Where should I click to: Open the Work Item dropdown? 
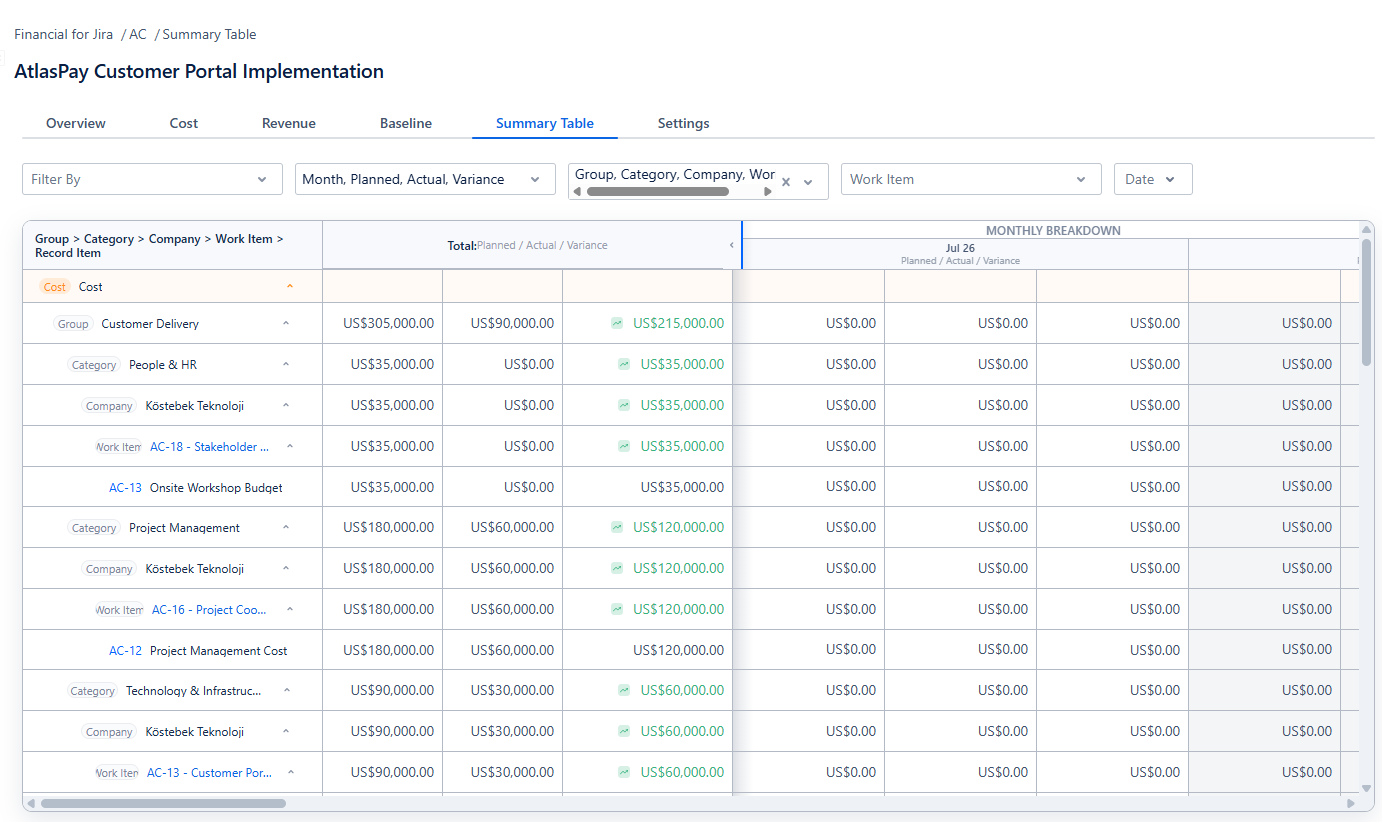coord(971,180)
